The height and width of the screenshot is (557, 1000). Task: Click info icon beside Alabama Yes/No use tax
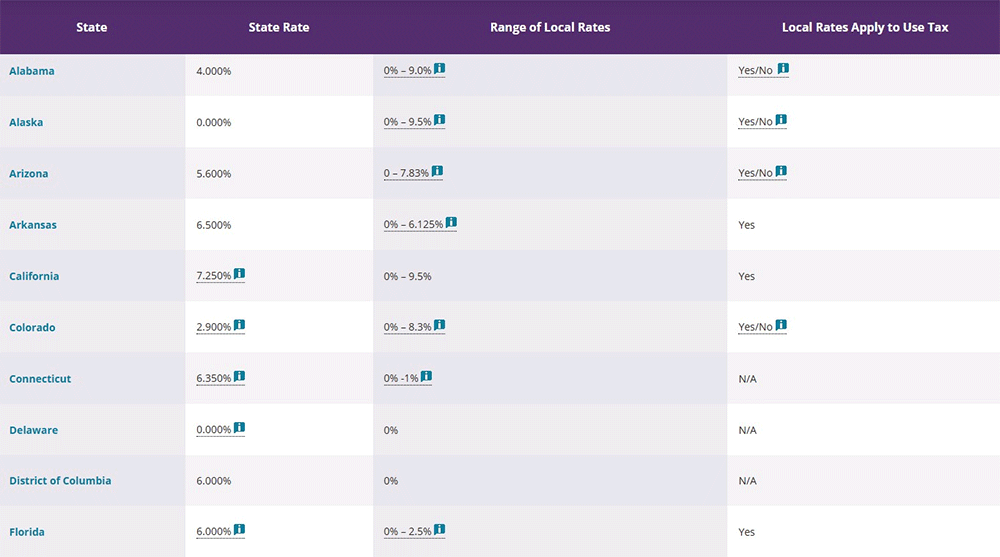783,69
